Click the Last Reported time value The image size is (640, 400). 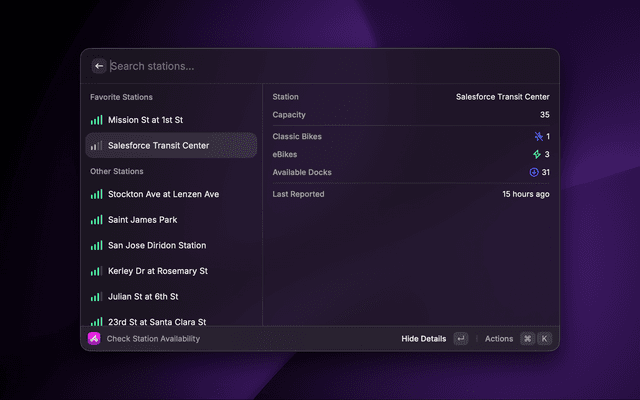coord(525,194)
